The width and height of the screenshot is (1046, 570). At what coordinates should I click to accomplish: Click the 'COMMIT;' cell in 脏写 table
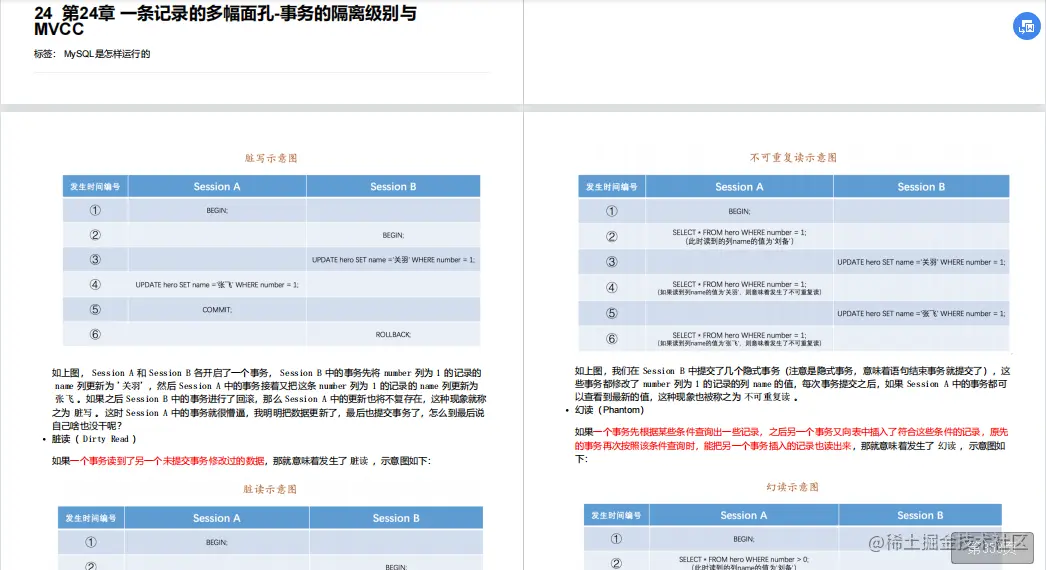(x=217, y=310)
